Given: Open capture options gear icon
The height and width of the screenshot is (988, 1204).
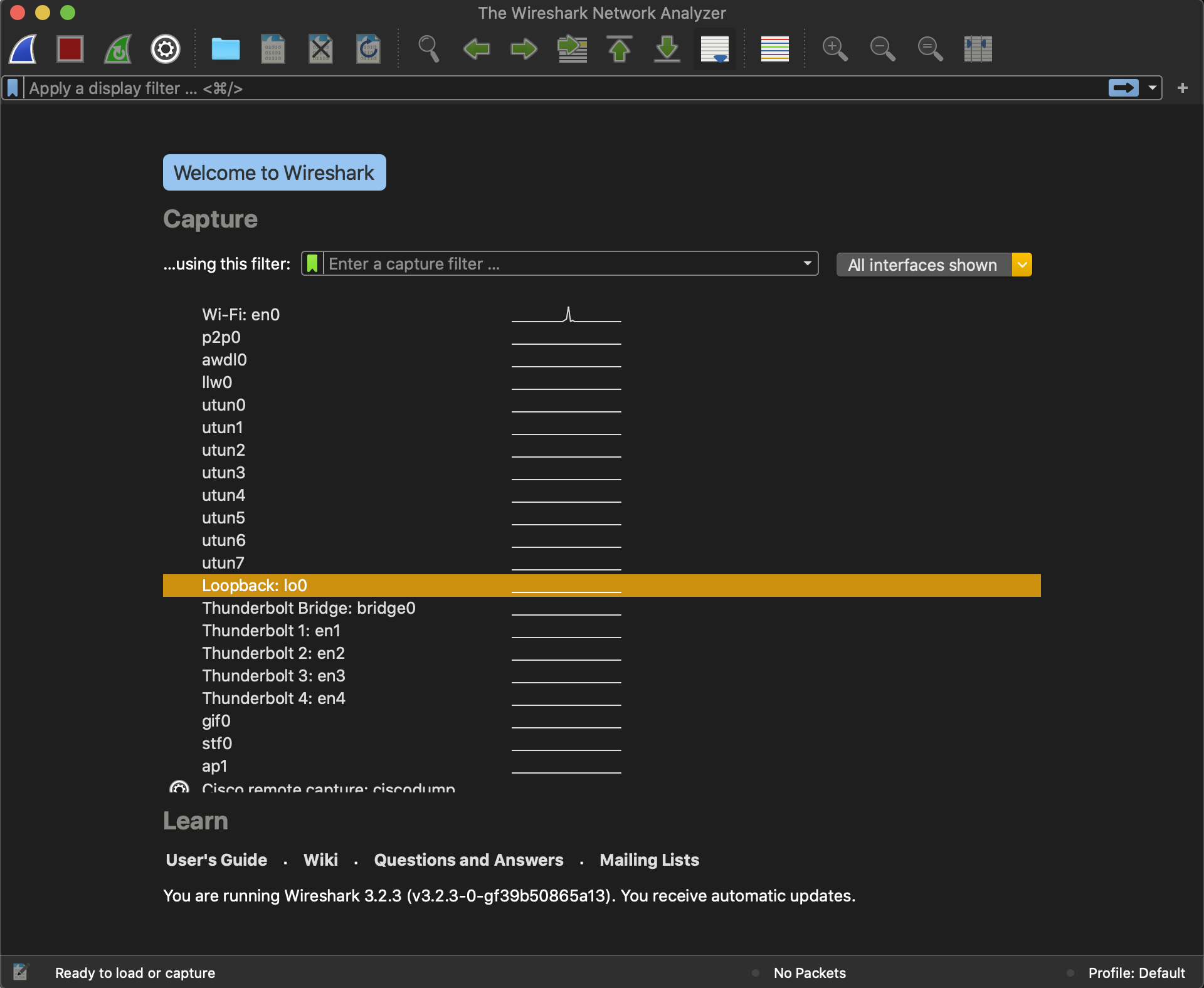Looking at the screenshot, I should pyautogui.click(x=166, y=49).
